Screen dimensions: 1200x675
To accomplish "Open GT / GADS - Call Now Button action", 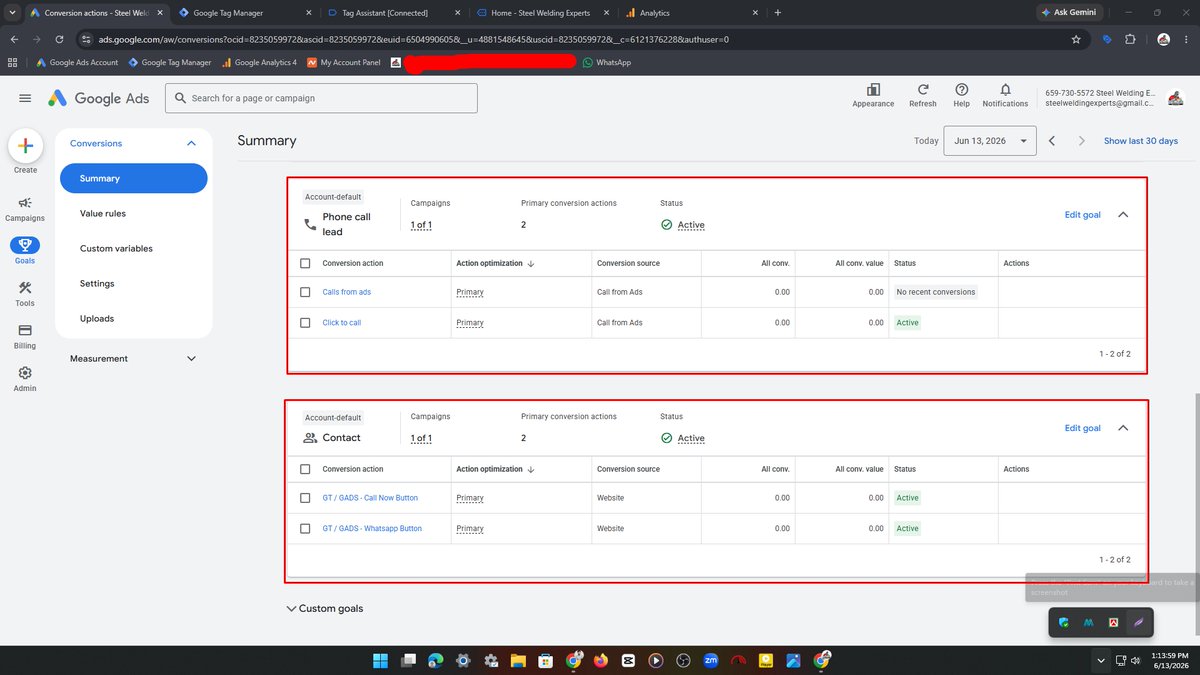I will (370, 498).
